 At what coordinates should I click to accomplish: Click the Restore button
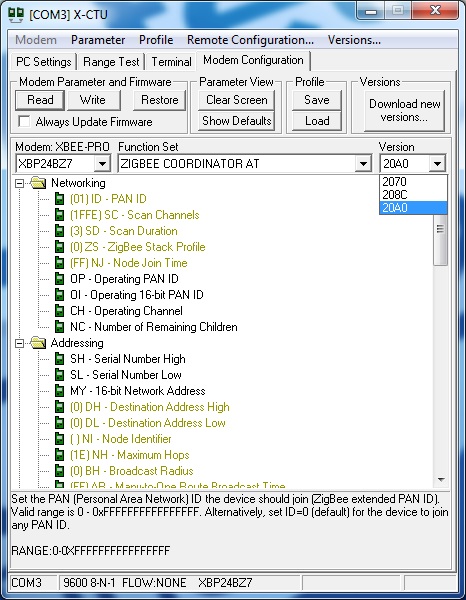pyautogui.click(x=160, y=100)
